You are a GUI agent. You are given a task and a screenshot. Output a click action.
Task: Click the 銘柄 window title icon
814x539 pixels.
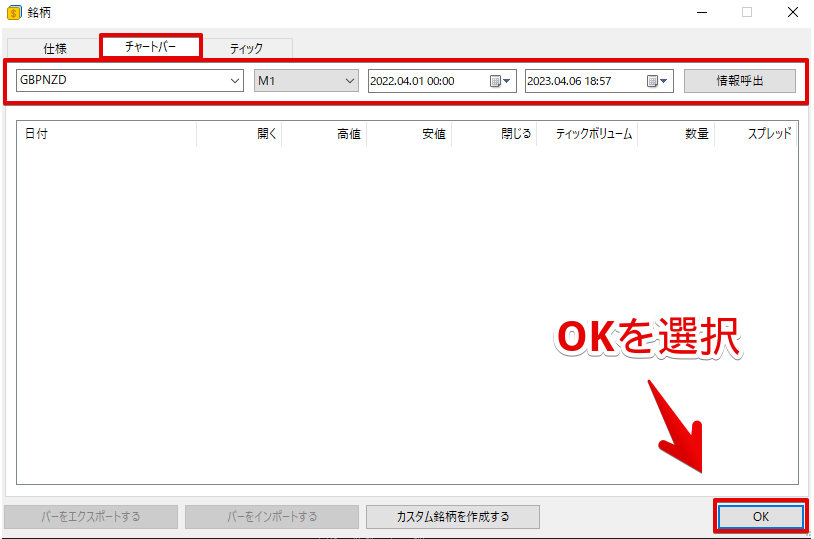(x=15, y=13)
